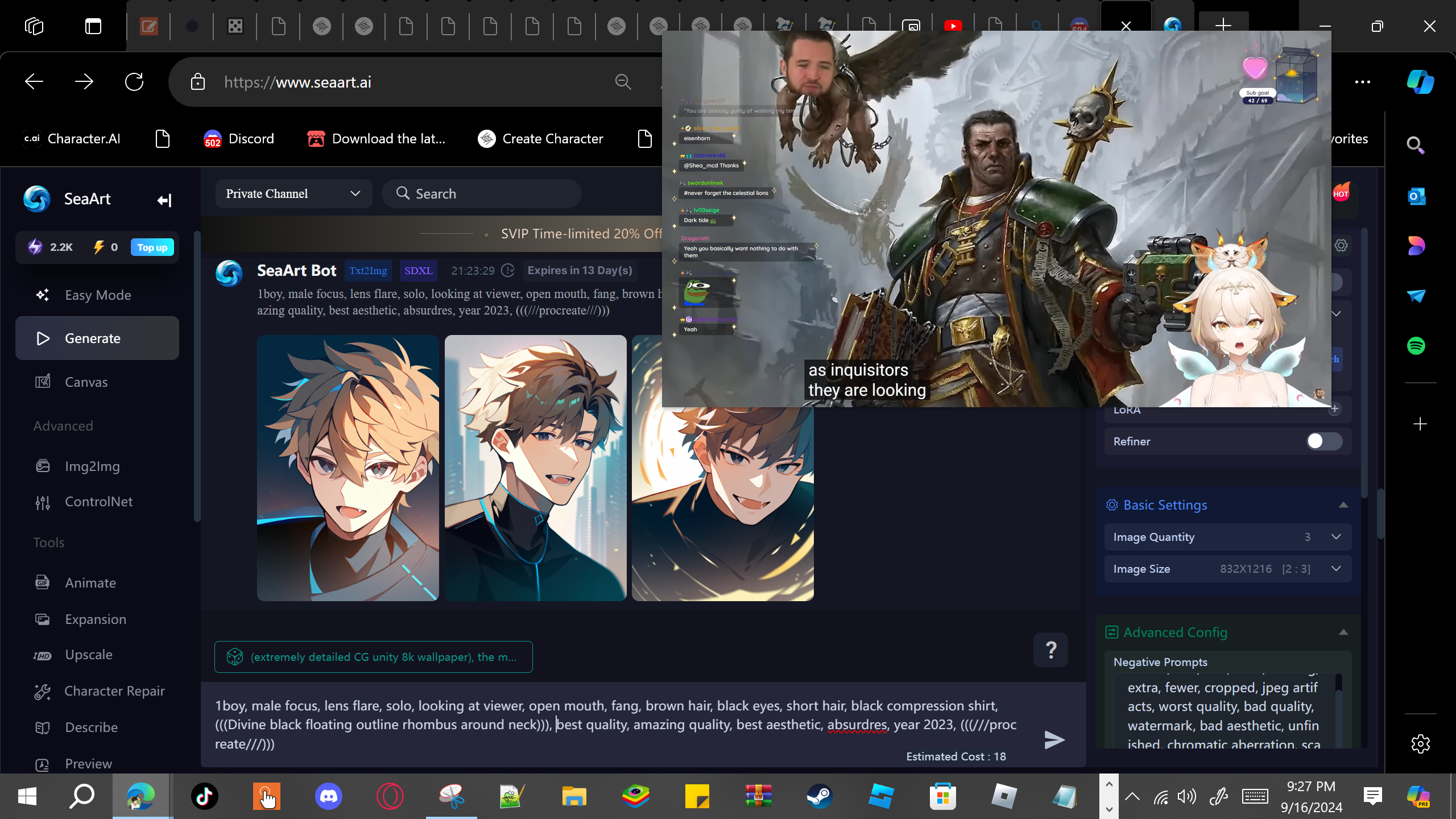Open TikTok from the taskbar
The width and height of the screenshot is (1456, 819).
[x=205, y=796]
